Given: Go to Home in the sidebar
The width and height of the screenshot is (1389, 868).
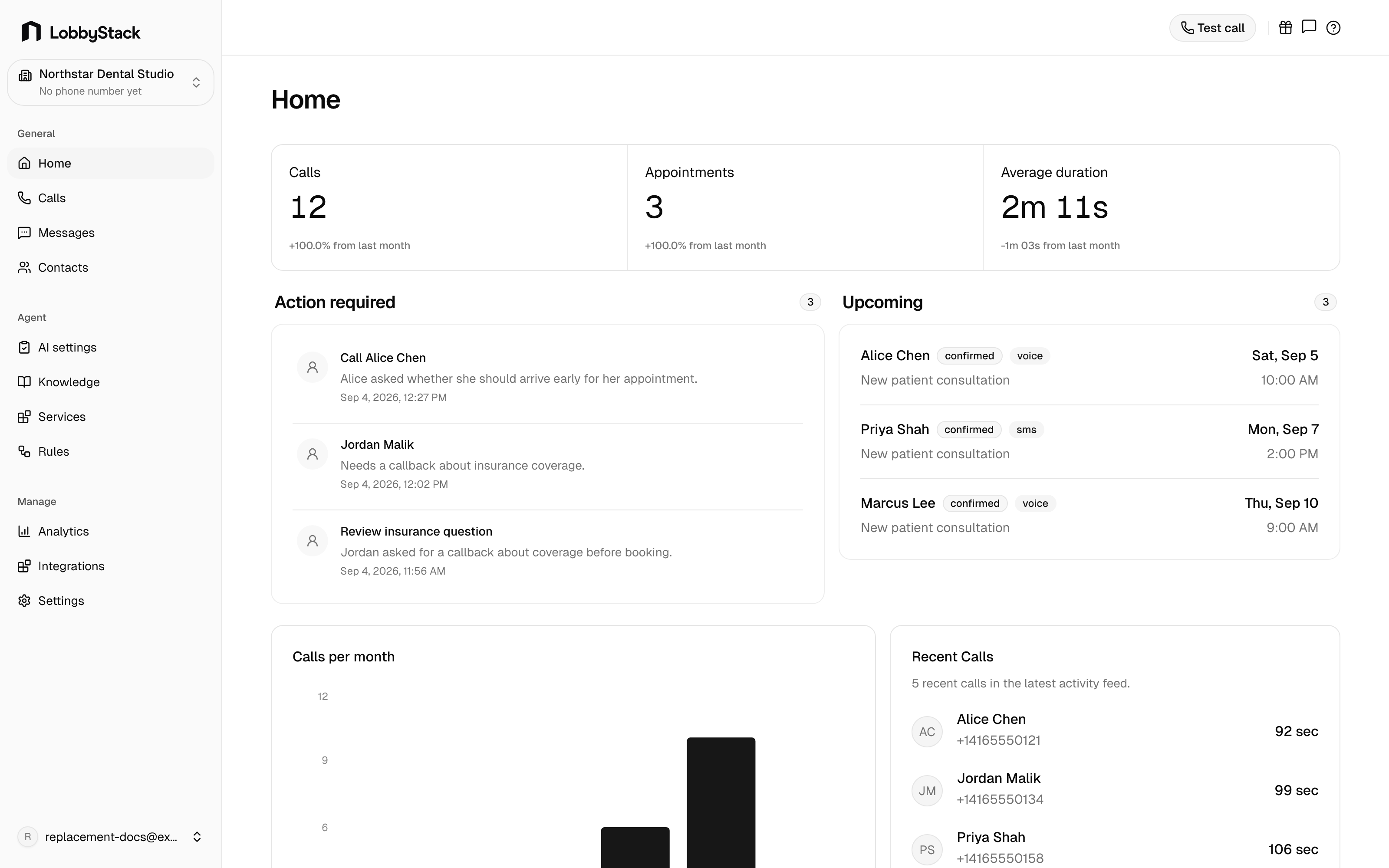Looking at the screenshot, I should 110,163.
